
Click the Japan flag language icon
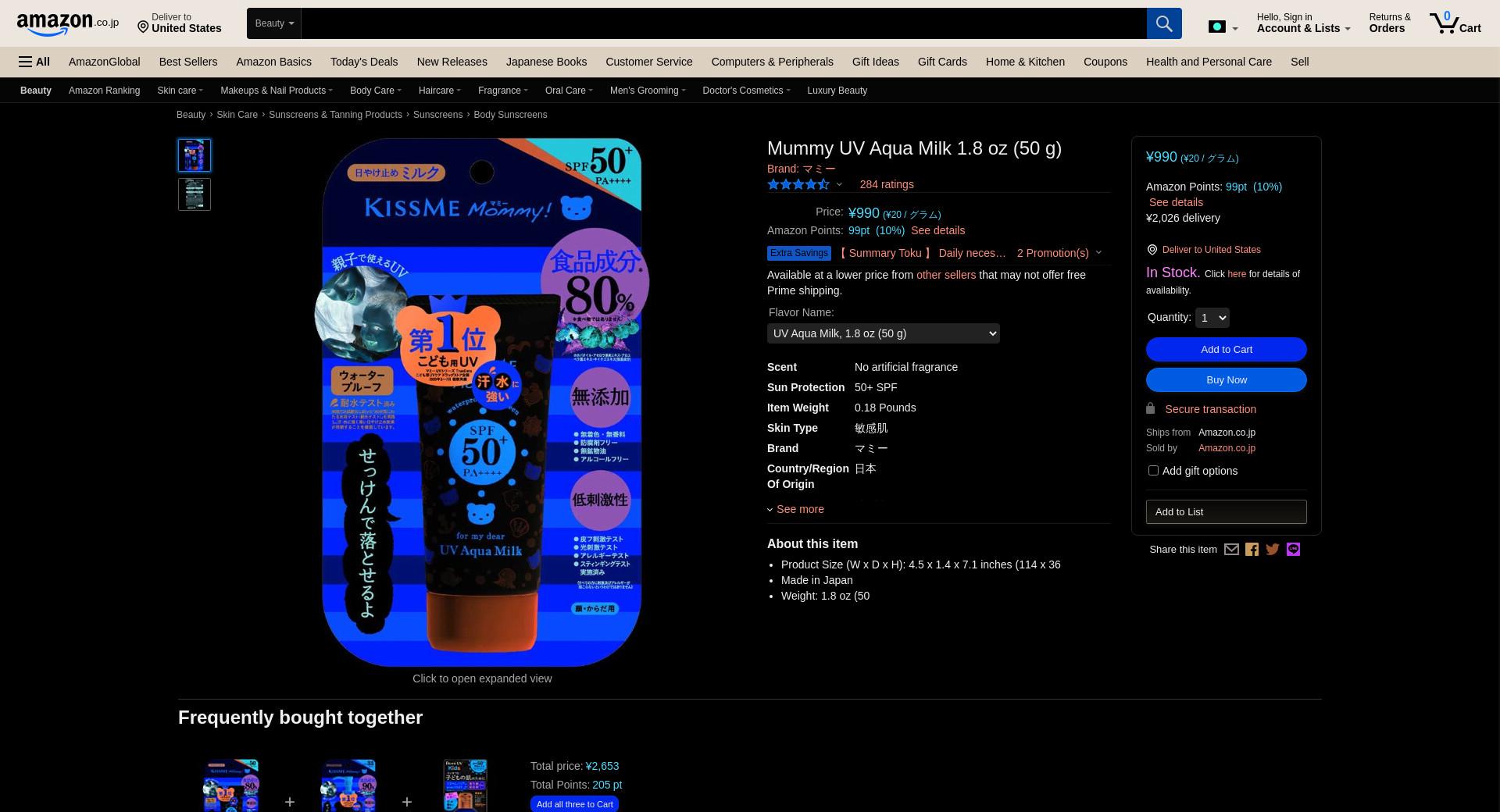[x=1216, y=27]
